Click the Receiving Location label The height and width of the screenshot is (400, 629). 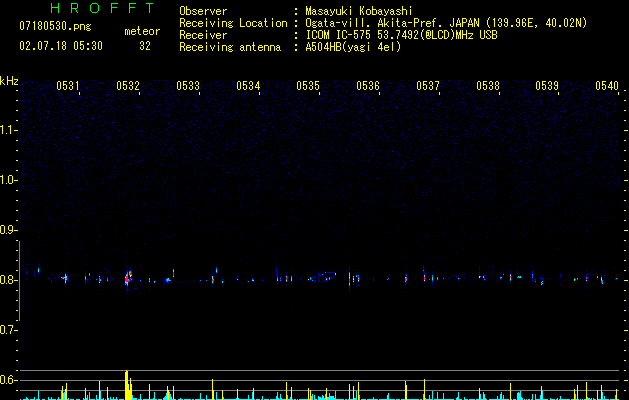(x=233, y=23)
